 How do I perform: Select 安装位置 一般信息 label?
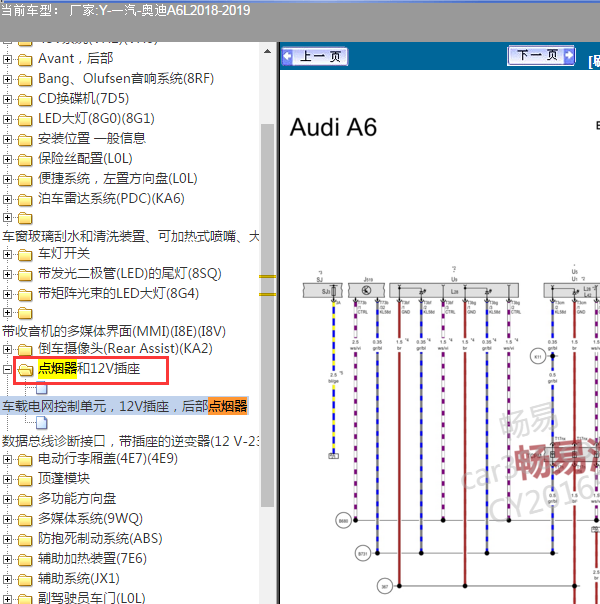[92, 139]
